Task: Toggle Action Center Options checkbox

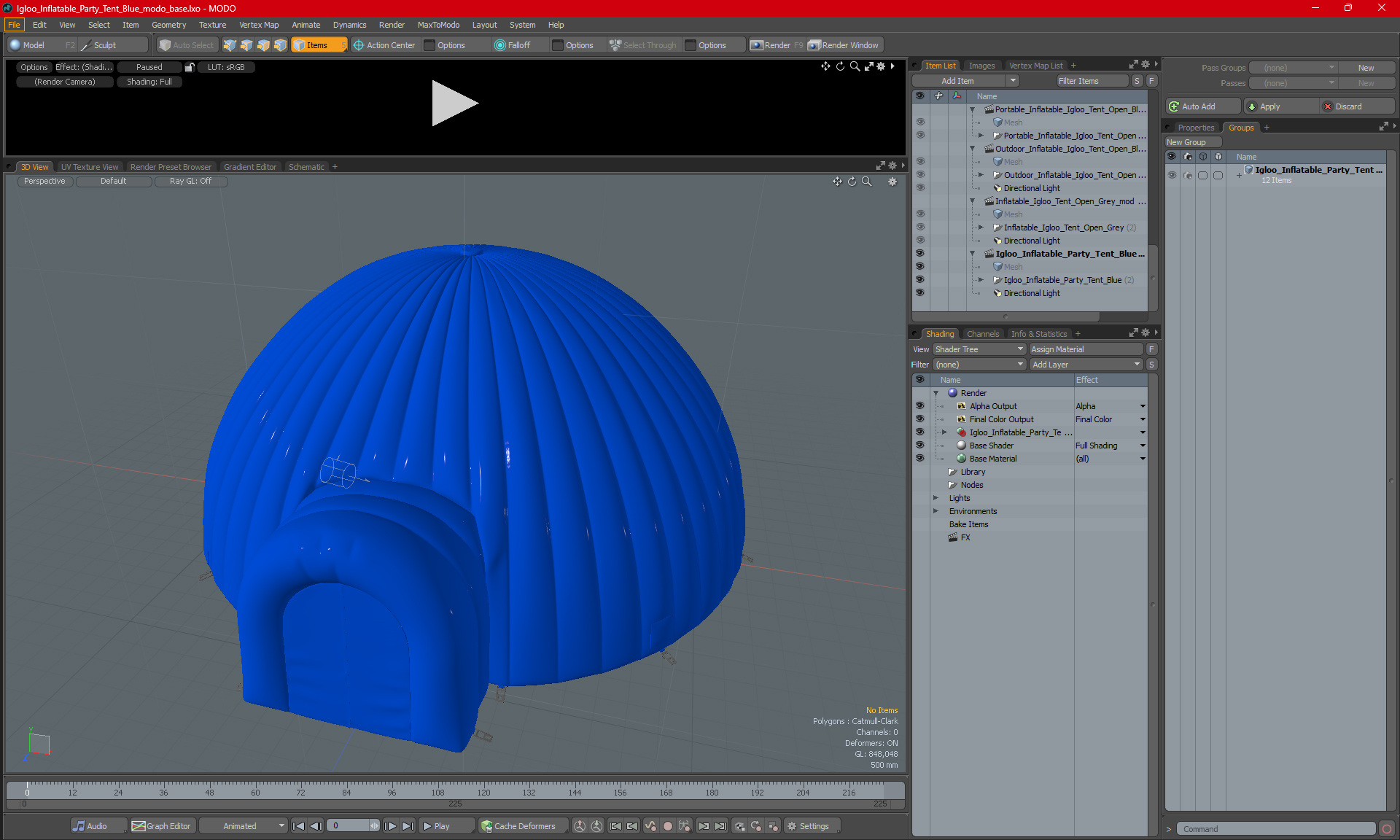Action: [x=430, y=45]
